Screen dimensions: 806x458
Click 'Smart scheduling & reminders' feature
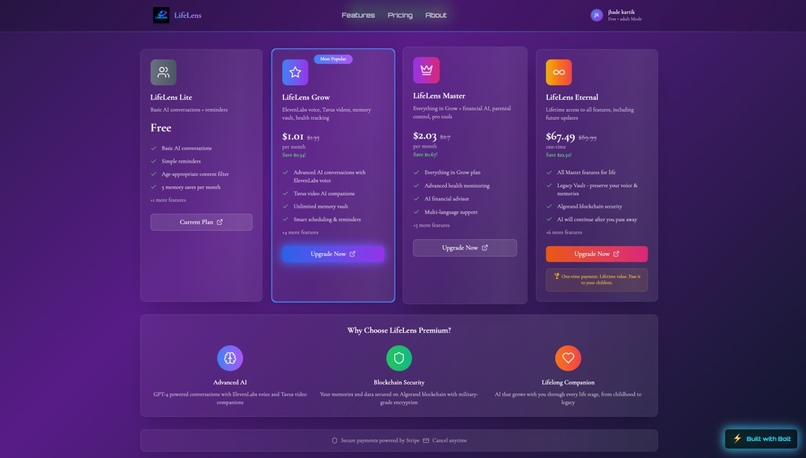pyautogui.click(x=327, y=219)
